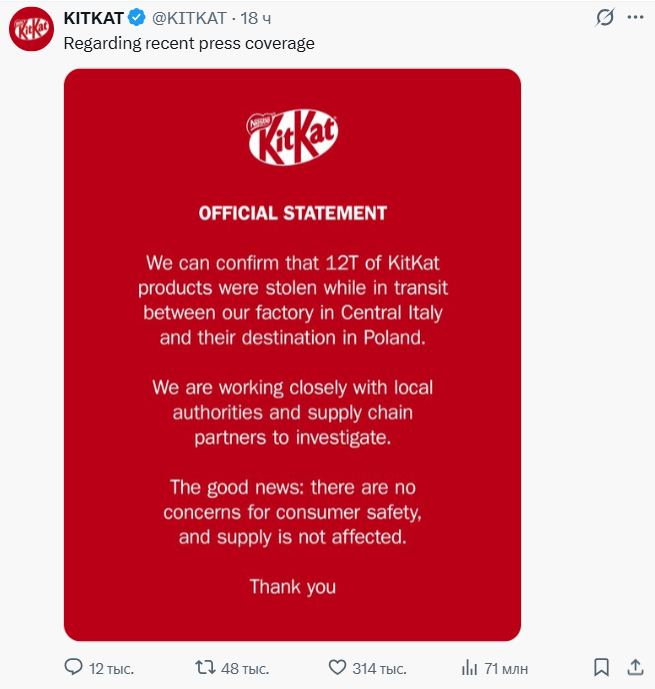Click the KITKAT display name
The width and height of the screenshot is (655, 689).
[x=93, y=18]
